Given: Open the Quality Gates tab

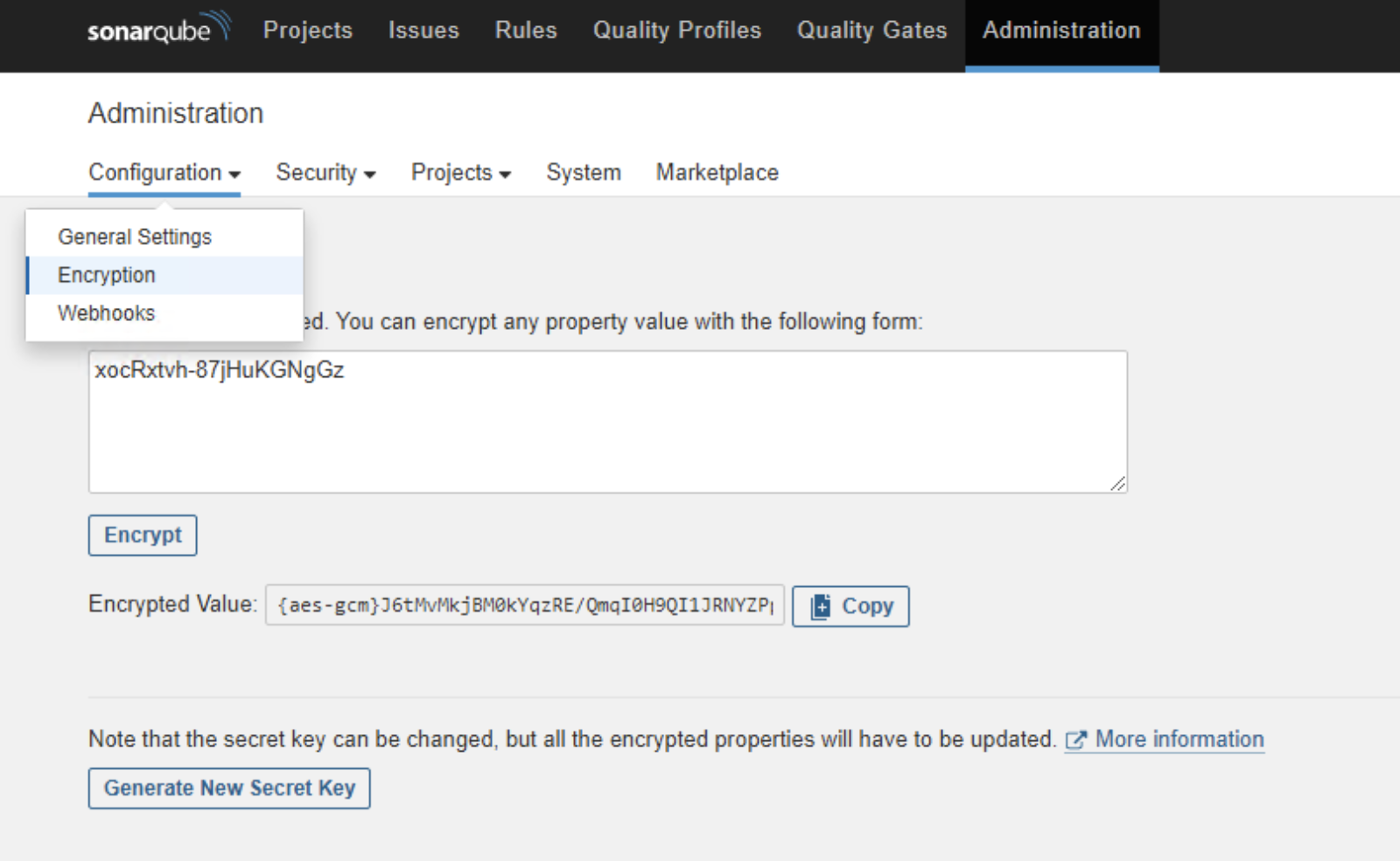Looking at the screenshot, I should tap(871, 30).
